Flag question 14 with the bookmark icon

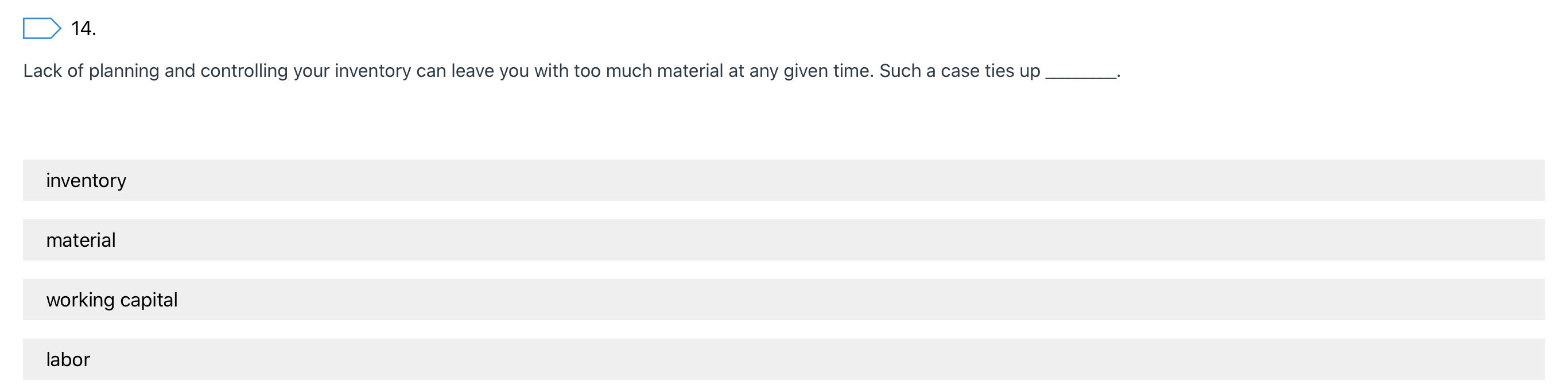[x=41, y=29]
